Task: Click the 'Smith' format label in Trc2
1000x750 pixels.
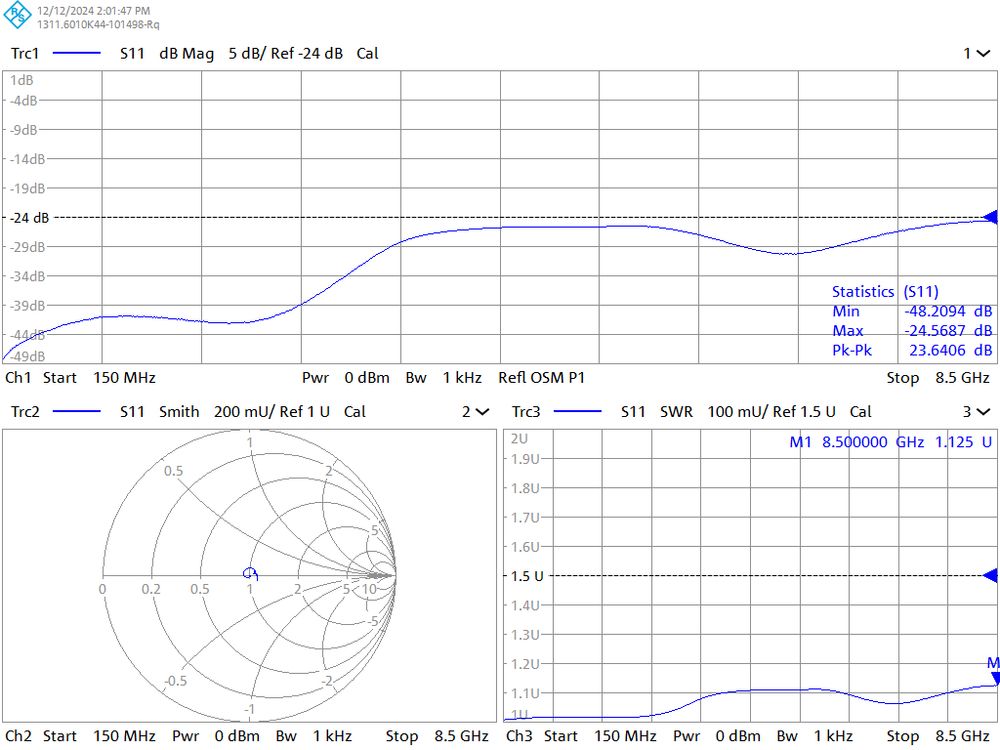Action: pos(179,412)
